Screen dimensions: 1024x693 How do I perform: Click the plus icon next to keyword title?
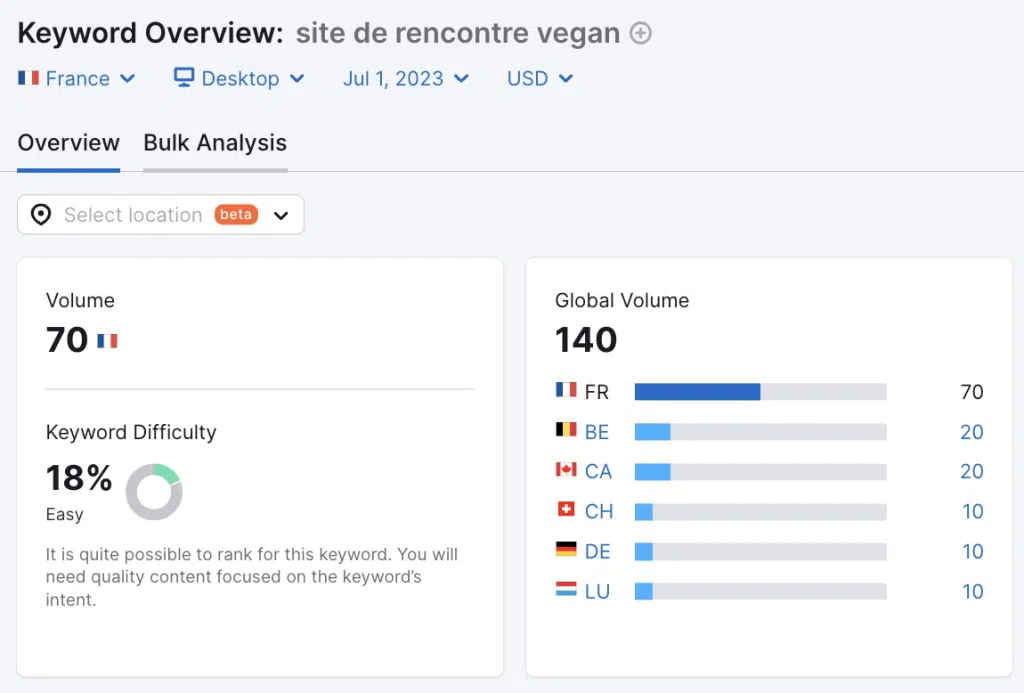pos(640,33)
